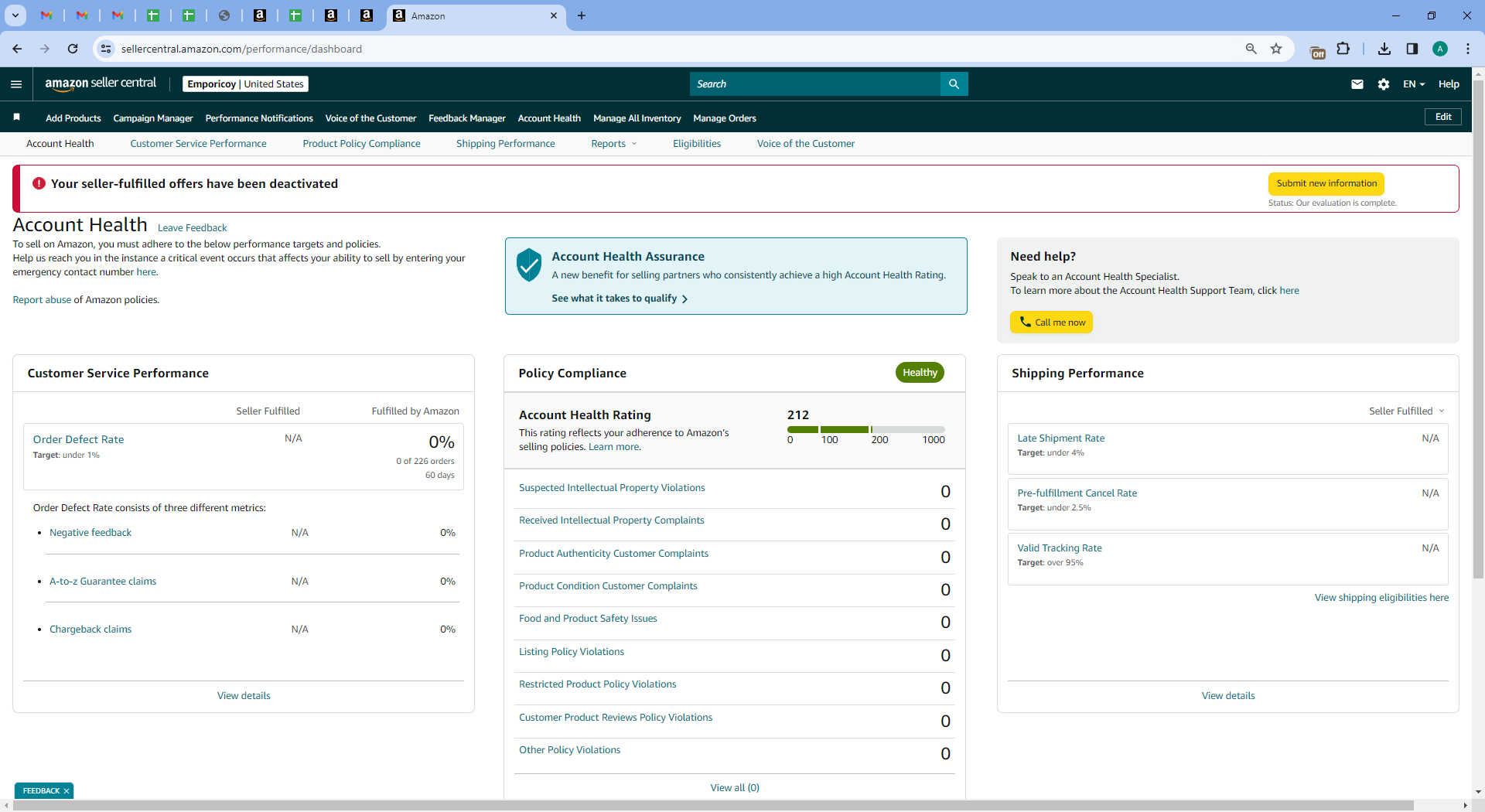Focus the Seller Central search field

click(x=815, y=84)
